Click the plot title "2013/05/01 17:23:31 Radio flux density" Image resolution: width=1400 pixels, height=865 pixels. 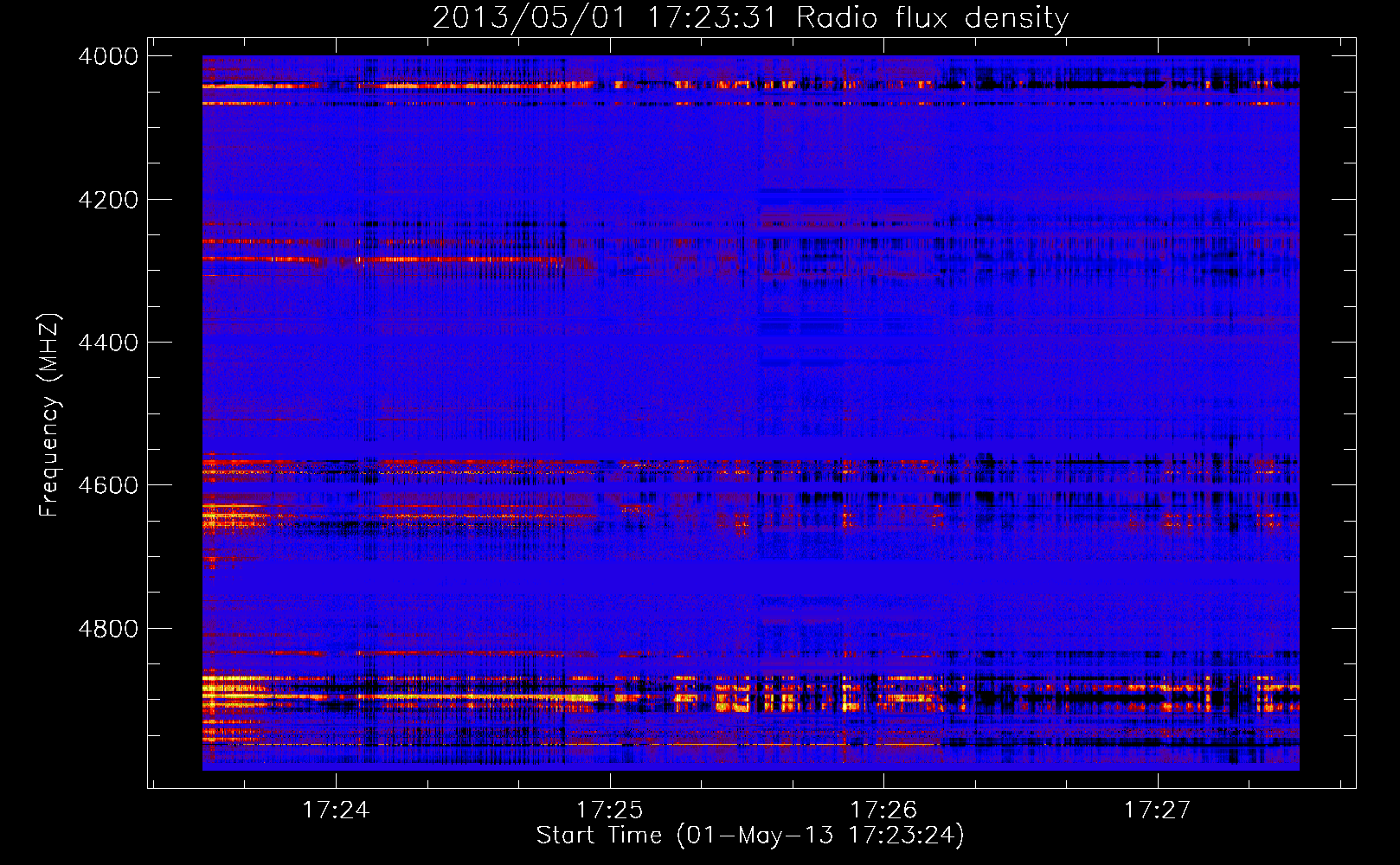pyautogui.click(x=750, y=18)
